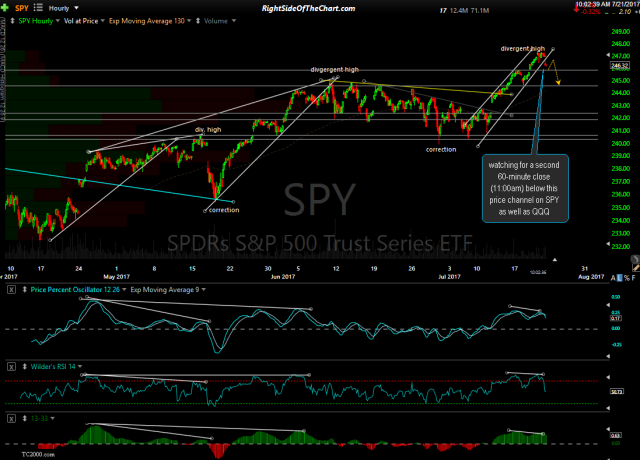640x460 pixels.
Task: Click move arrows for Price Percent Oscillator
Action: 24,290
